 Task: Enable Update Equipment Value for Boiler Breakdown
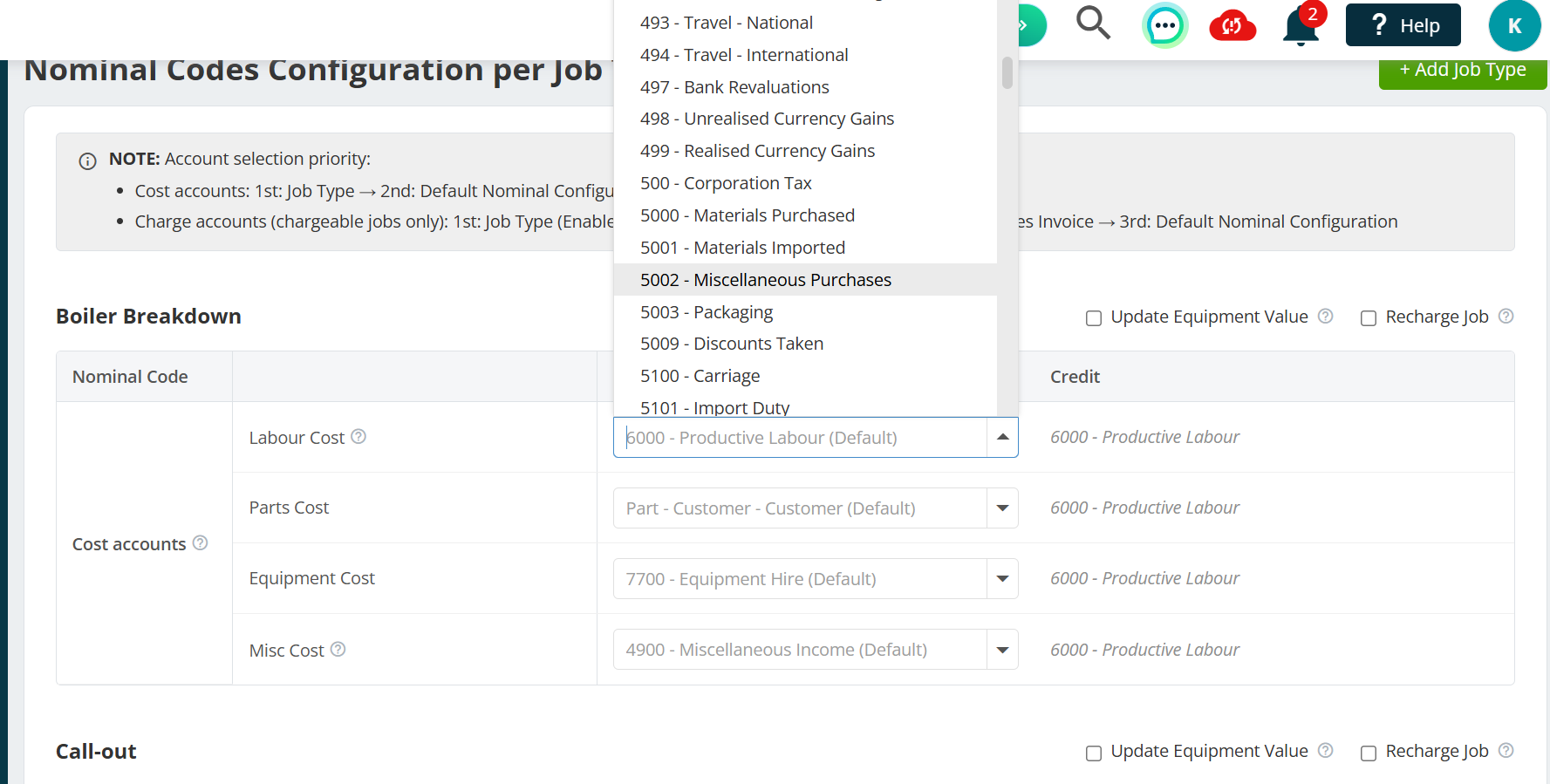coord(1093,318)
